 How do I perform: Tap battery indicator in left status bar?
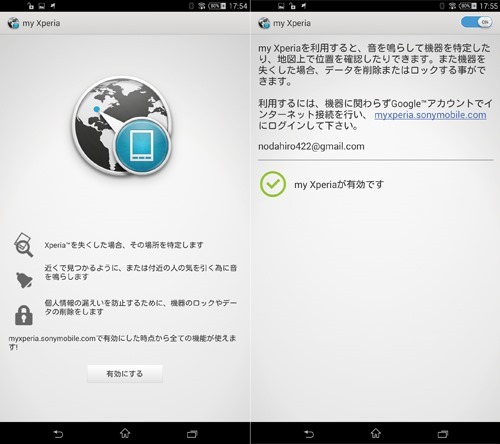coord(217,6)
